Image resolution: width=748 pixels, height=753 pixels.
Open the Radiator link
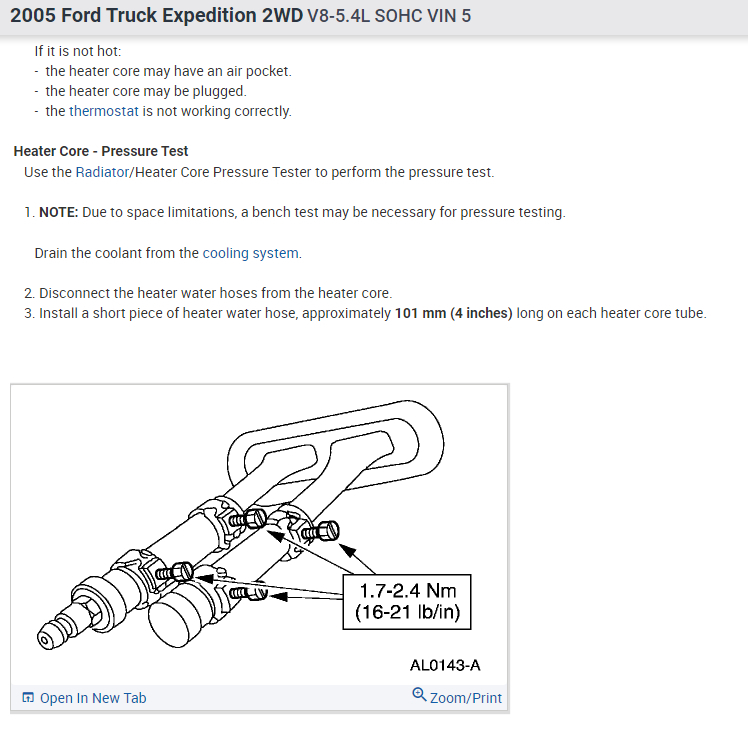[x=102, y=172]
